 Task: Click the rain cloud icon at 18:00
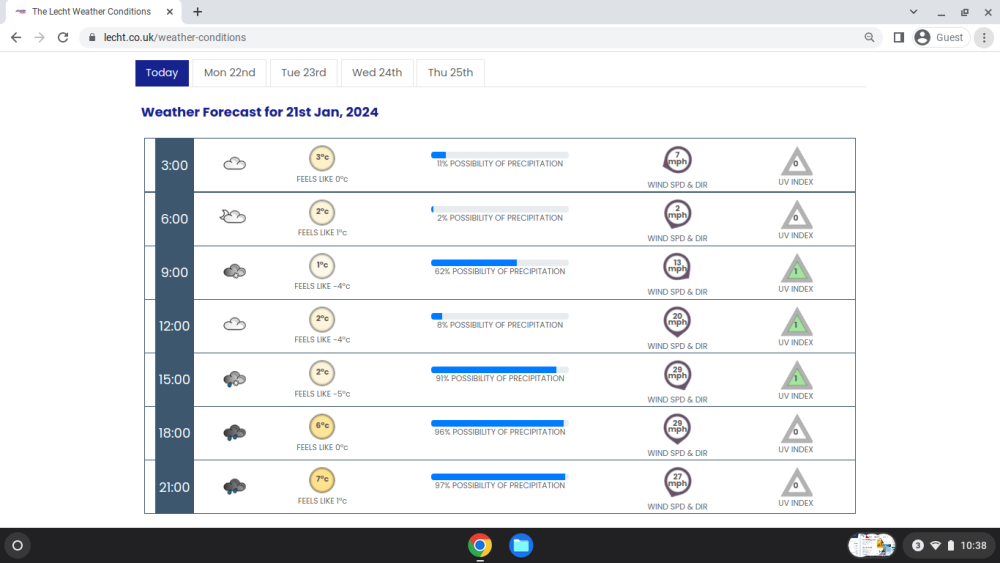pyautogui.click(x=235, y=433)
